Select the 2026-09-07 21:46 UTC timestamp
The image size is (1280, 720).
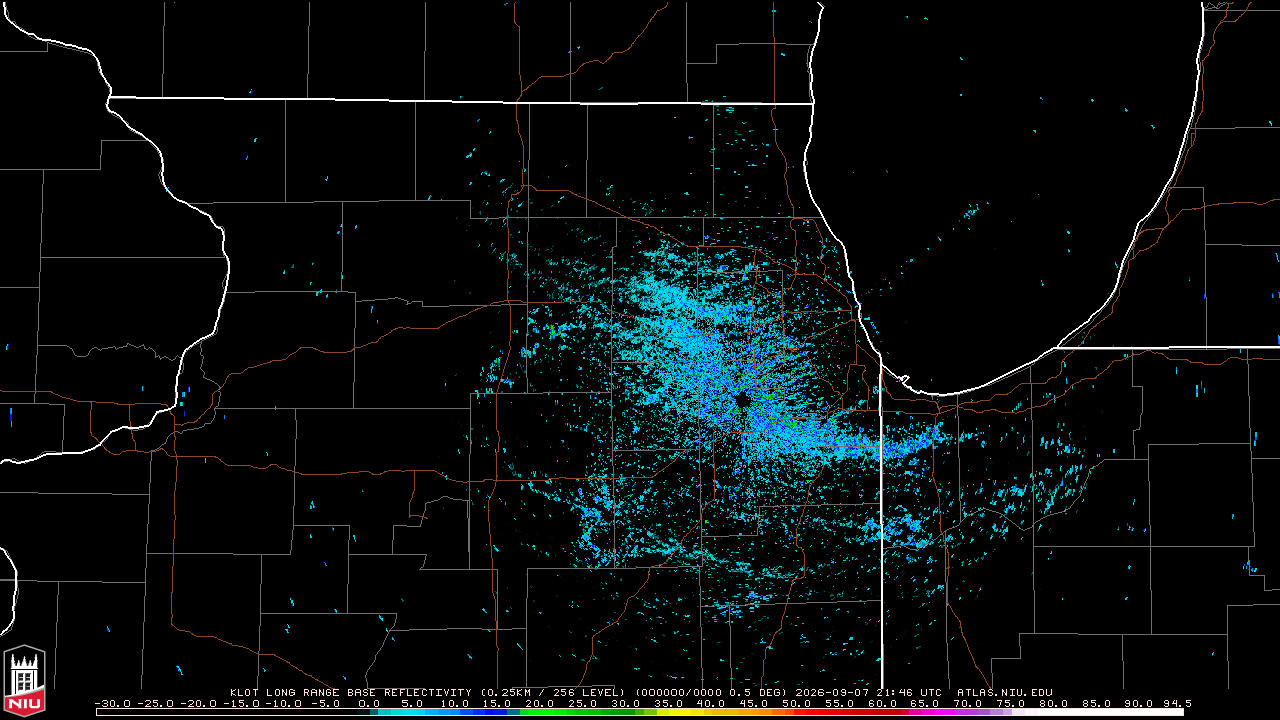(x=868, y=692)
